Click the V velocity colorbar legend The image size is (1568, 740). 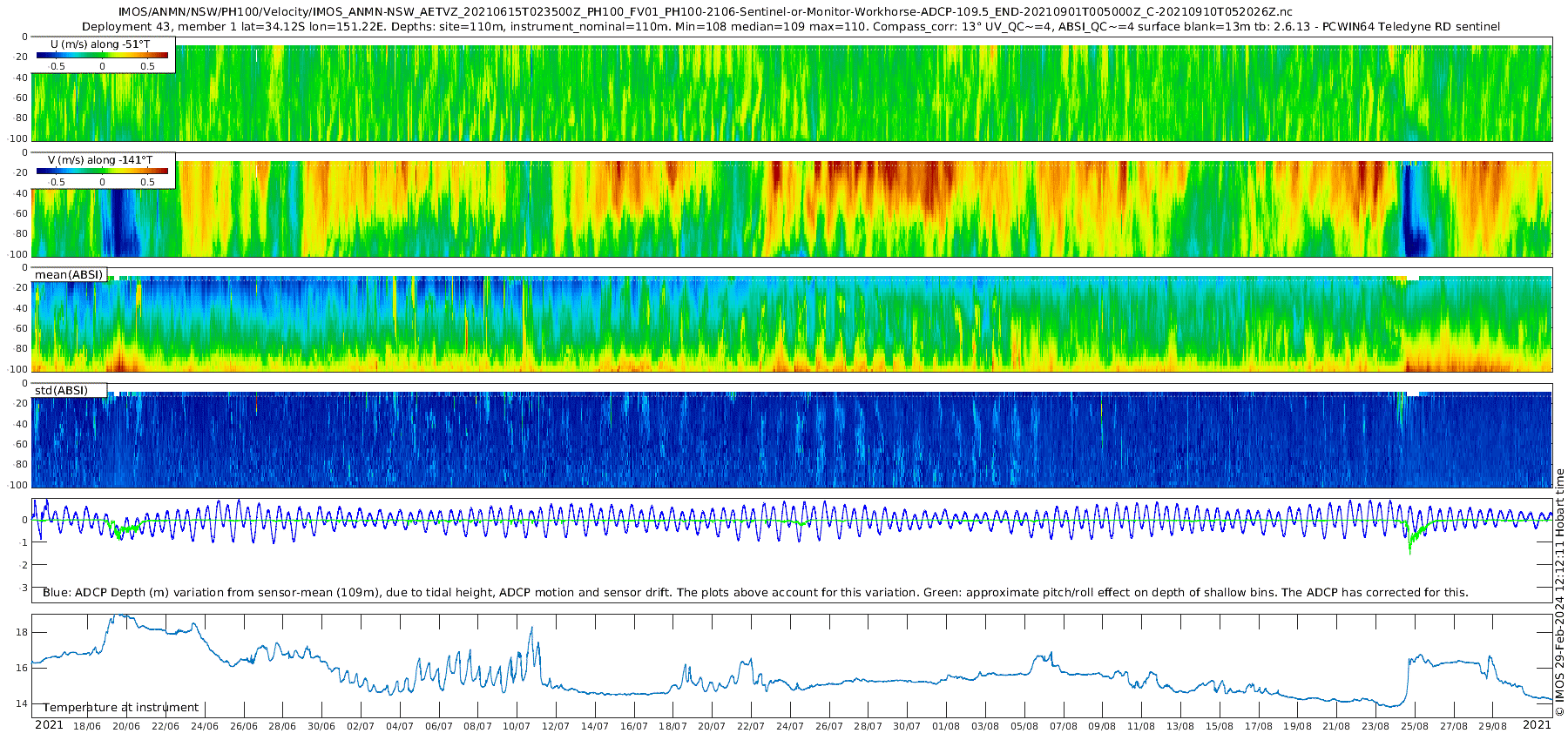(x=104, y=171)
